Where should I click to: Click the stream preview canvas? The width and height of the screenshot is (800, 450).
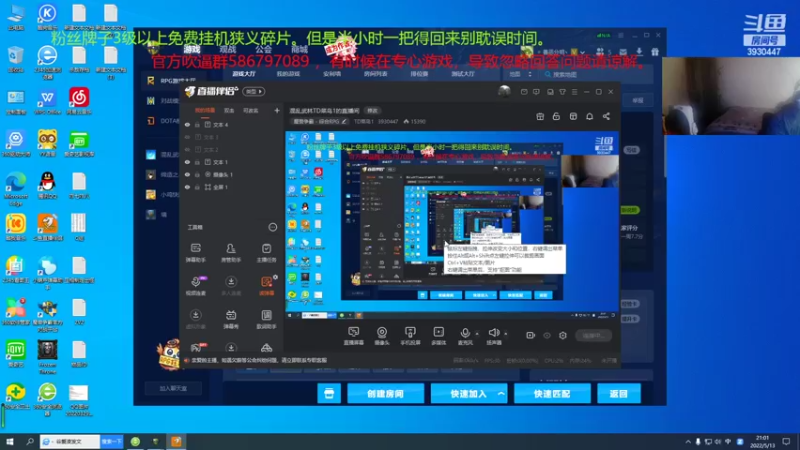tap(452, 225)
